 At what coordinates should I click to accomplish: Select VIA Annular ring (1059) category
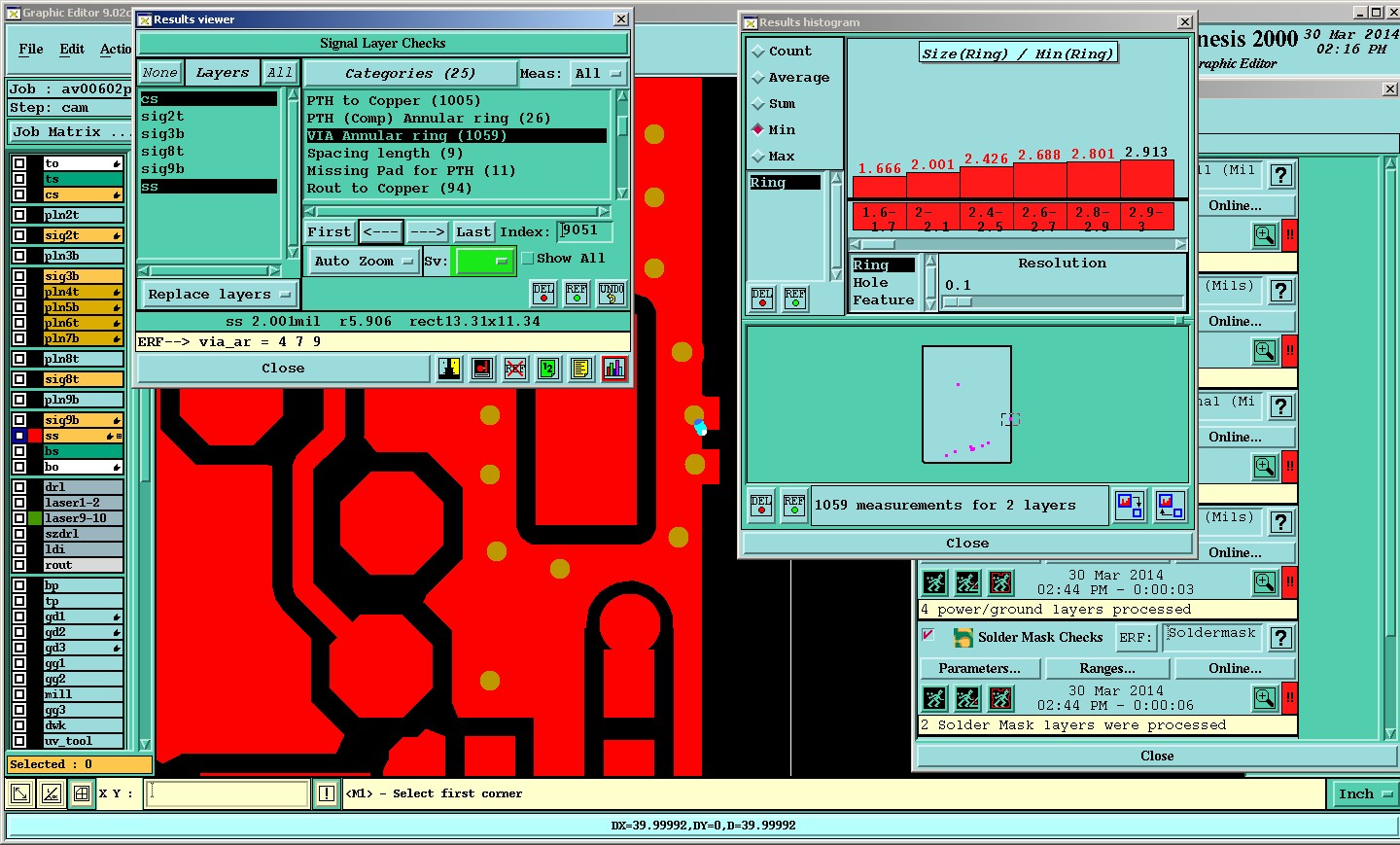pyautogui.click(x=456, y=136)
